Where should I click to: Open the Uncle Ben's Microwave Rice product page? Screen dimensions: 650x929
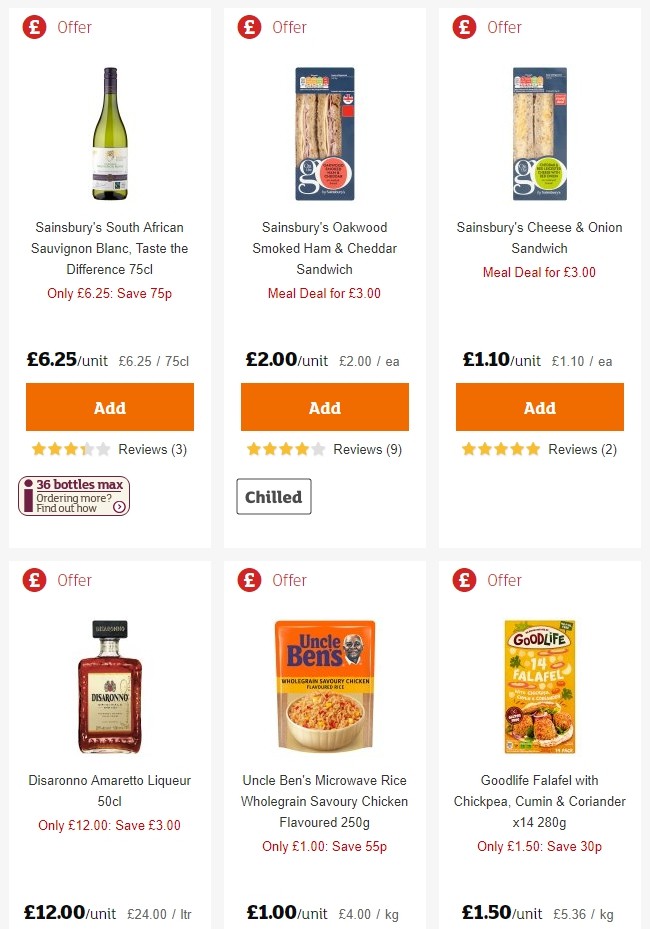(324, 801)
